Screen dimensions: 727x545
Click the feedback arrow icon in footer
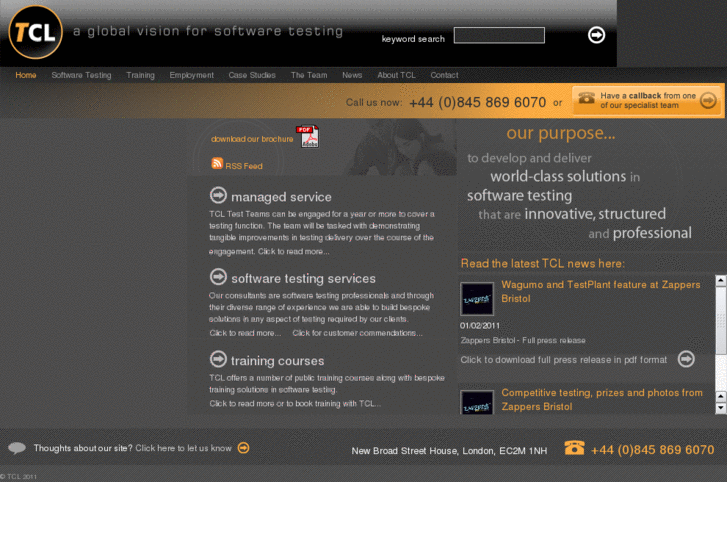(243, 448)
